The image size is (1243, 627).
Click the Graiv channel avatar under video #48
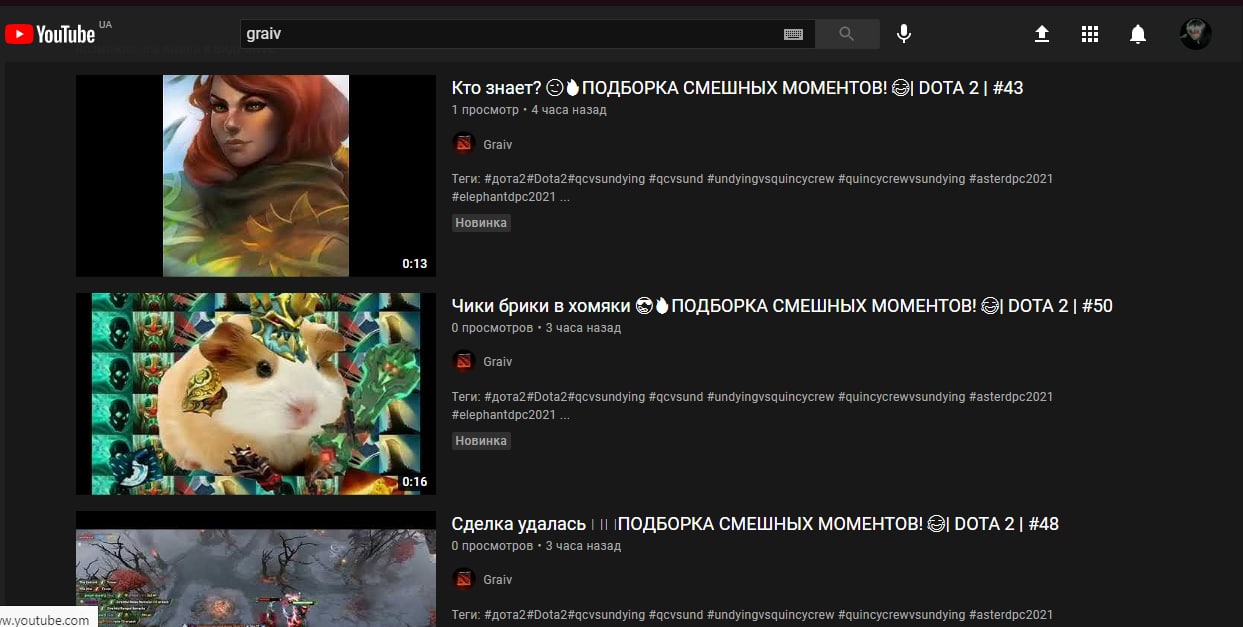click(463, 579)
